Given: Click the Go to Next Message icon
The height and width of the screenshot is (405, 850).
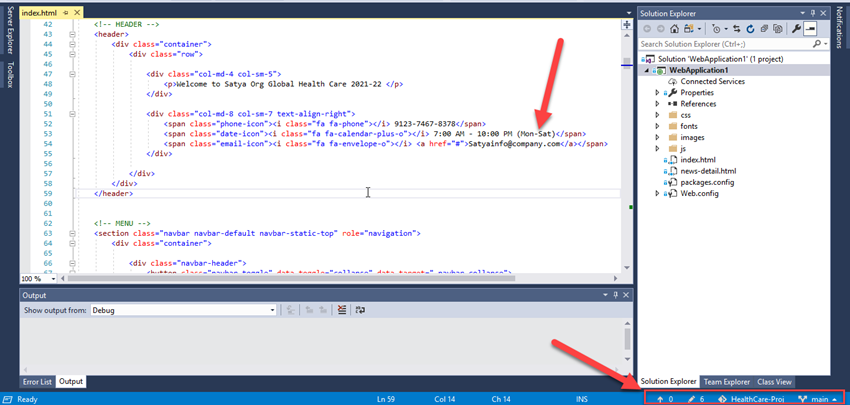Looking at the screenshot, I should (x=323, y=310).
